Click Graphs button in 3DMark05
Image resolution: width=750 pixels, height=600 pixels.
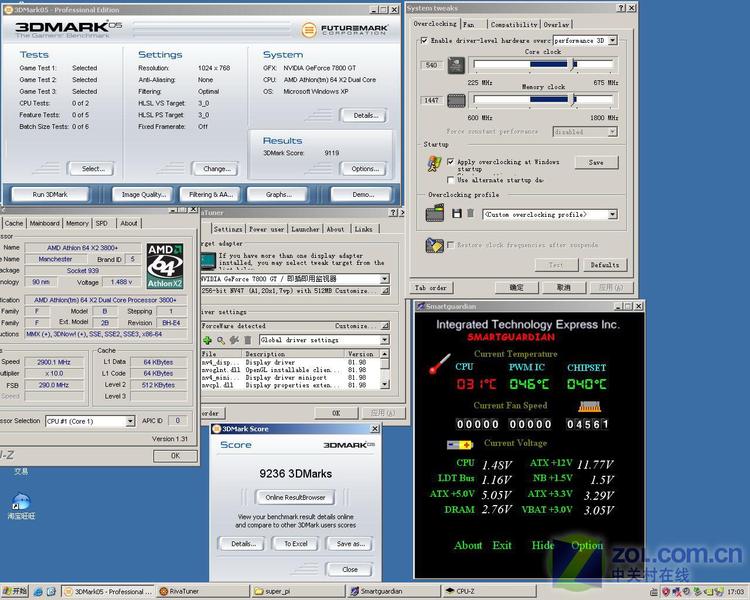(278, 195)
